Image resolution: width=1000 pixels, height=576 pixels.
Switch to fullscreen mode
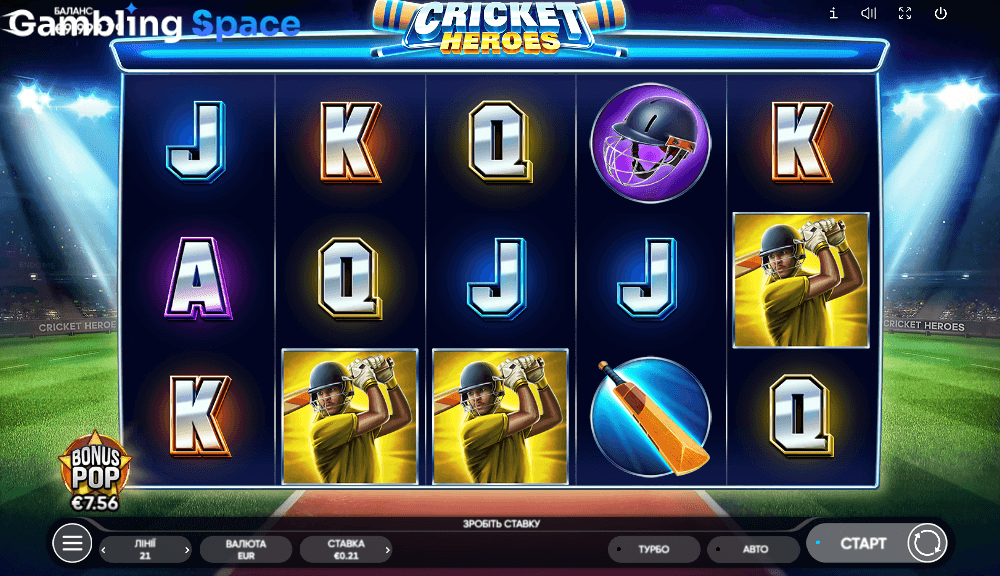point(905,13)
